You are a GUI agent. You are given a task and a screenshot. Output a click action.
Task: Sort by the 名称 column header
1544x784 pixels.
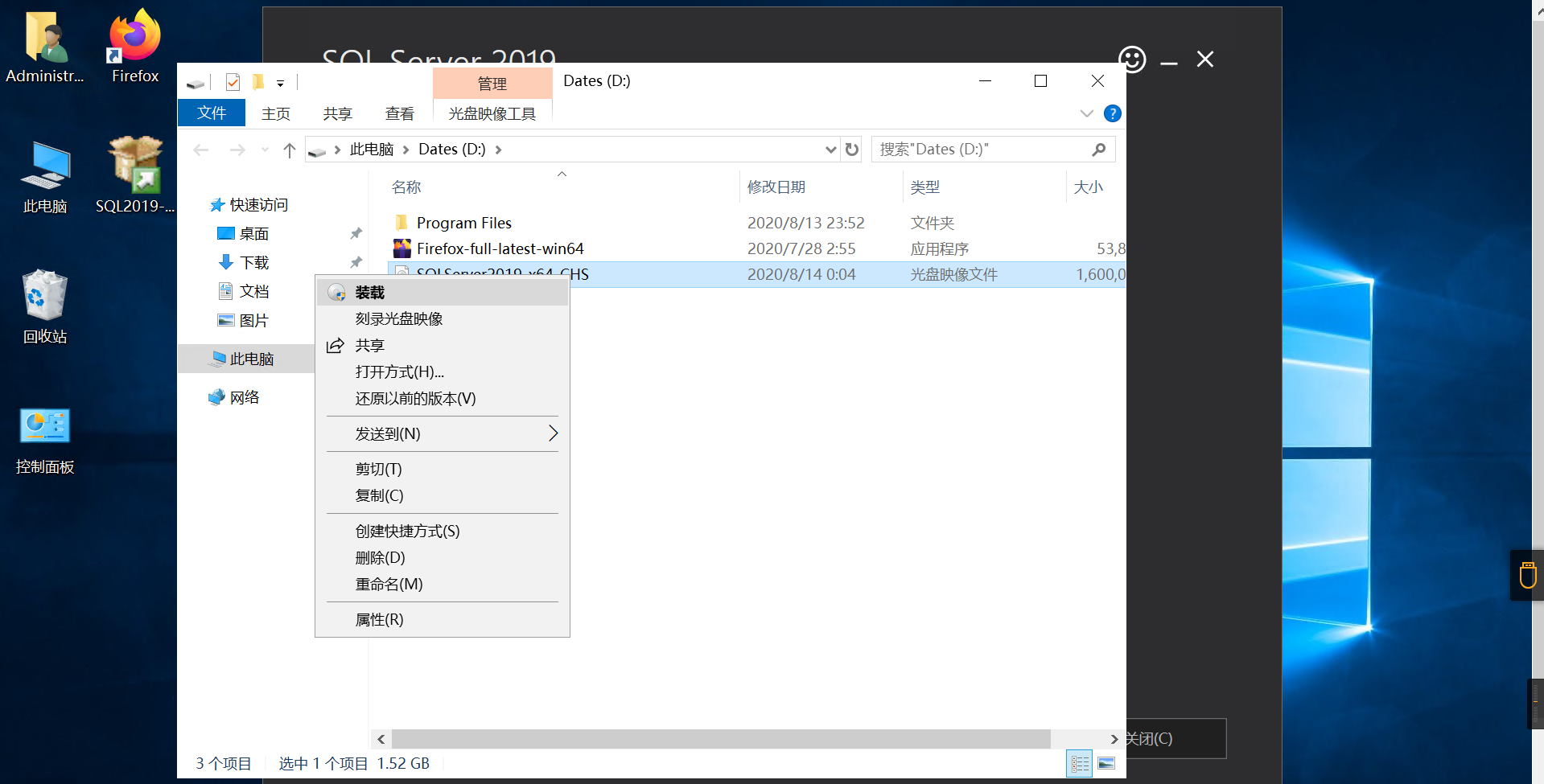click(406, 187)
